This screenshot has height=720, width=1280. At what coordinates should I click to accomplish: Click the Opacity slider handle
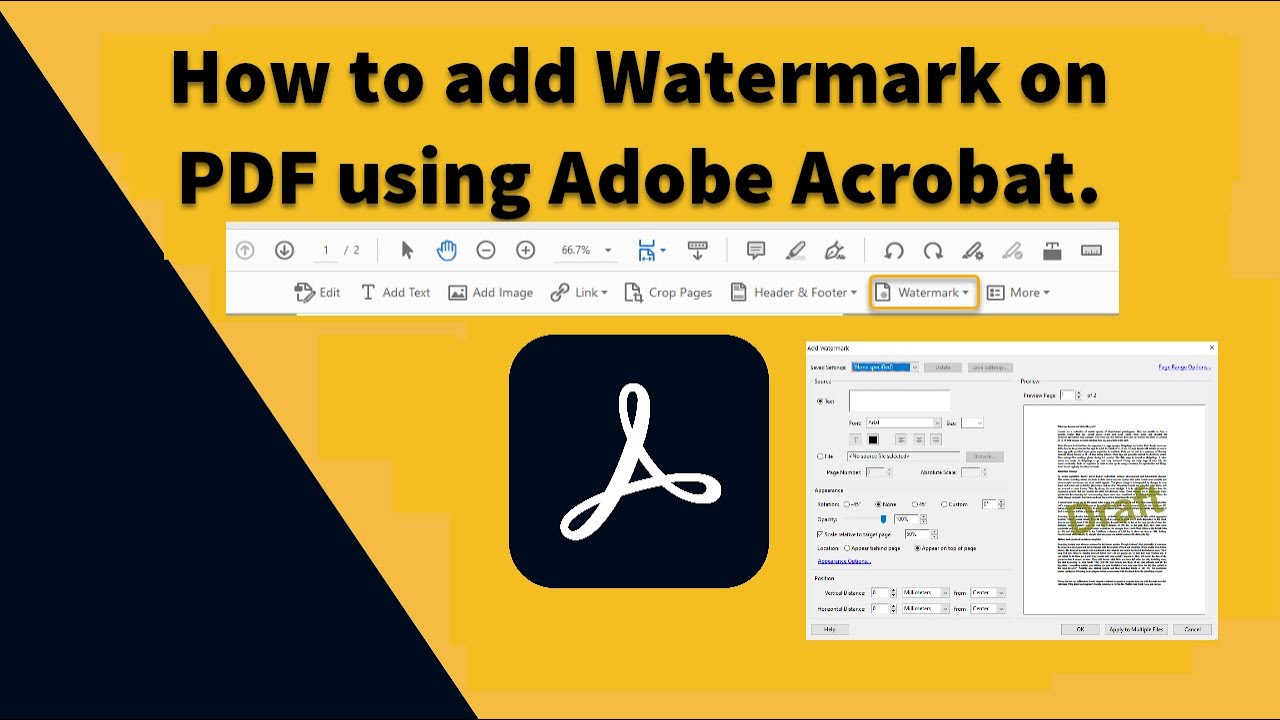[883, 519]
